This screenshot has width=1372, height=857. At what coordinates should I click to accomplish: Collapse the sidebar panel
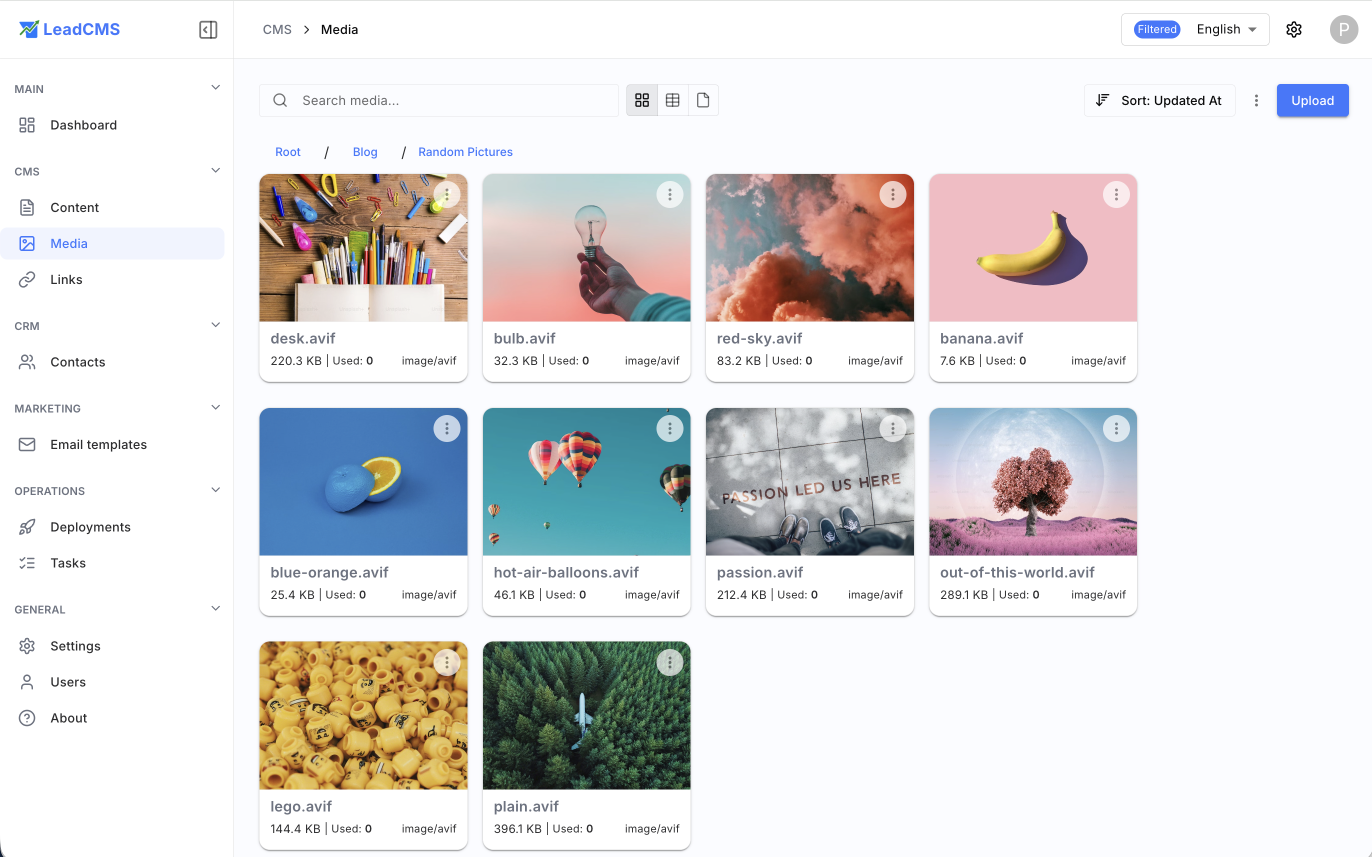(208, 29)
